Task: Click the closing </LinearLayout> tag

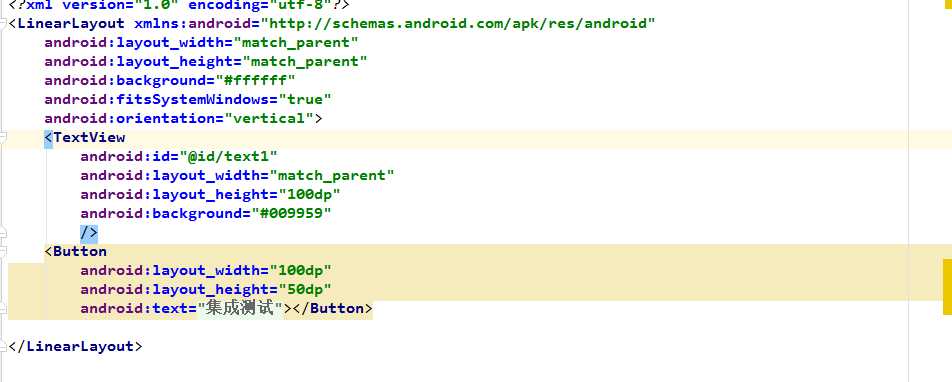Action: (x=75, y=346)
